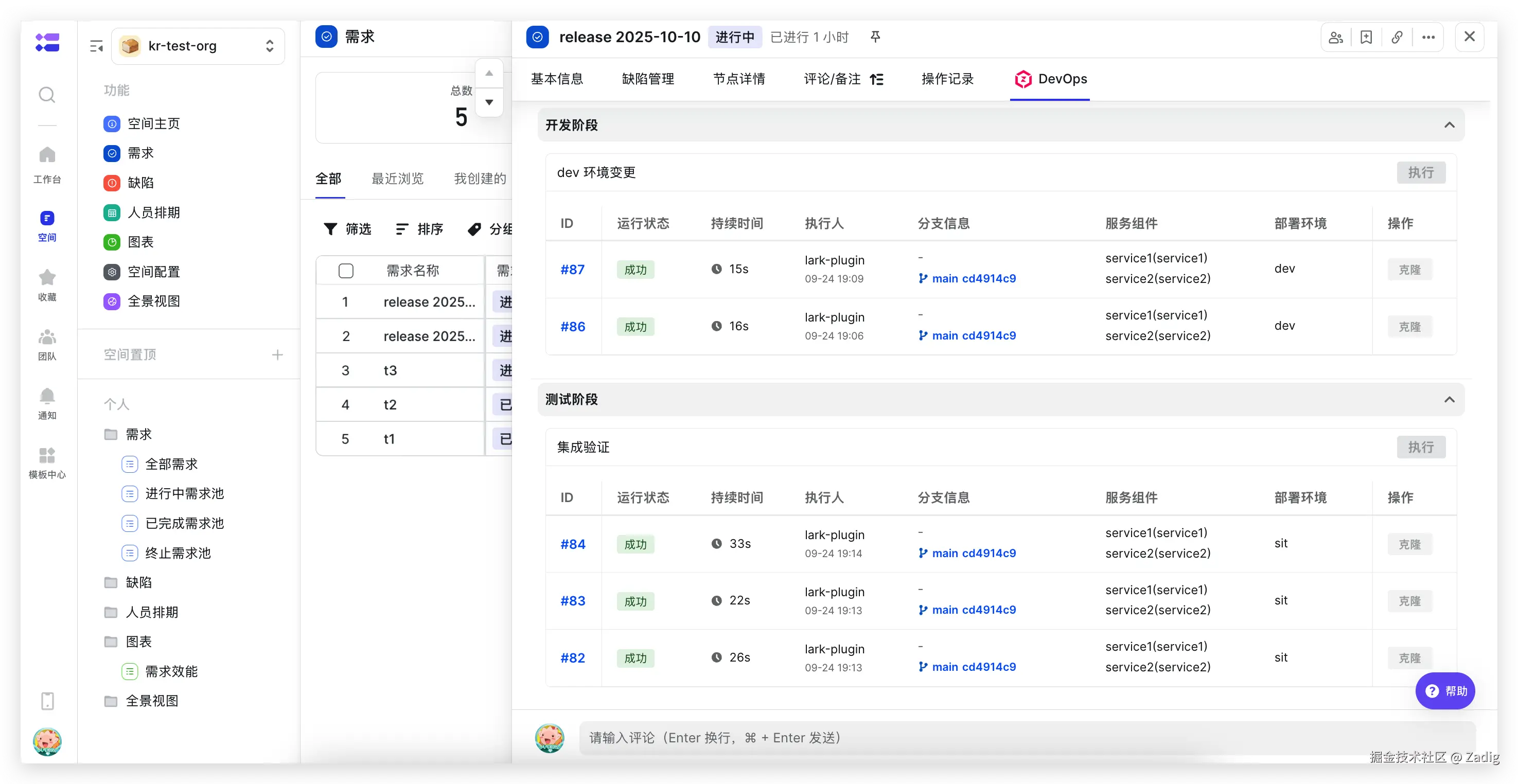1518x784 pixels.
Task: Click the bookmark add icon
Action: coord(1366,37)
